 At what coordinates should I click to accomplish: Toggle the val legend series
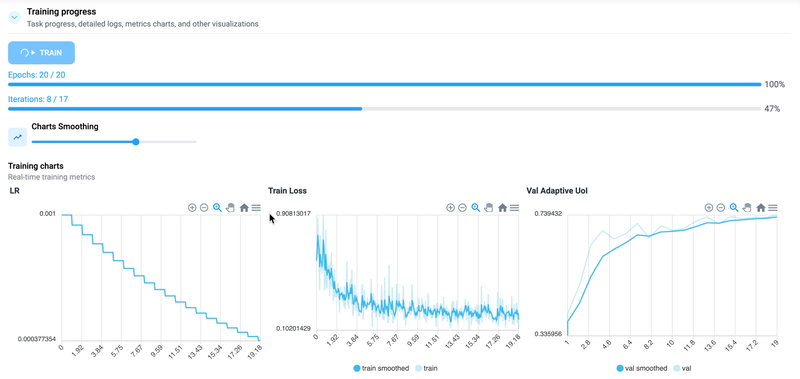click(682, 368)
